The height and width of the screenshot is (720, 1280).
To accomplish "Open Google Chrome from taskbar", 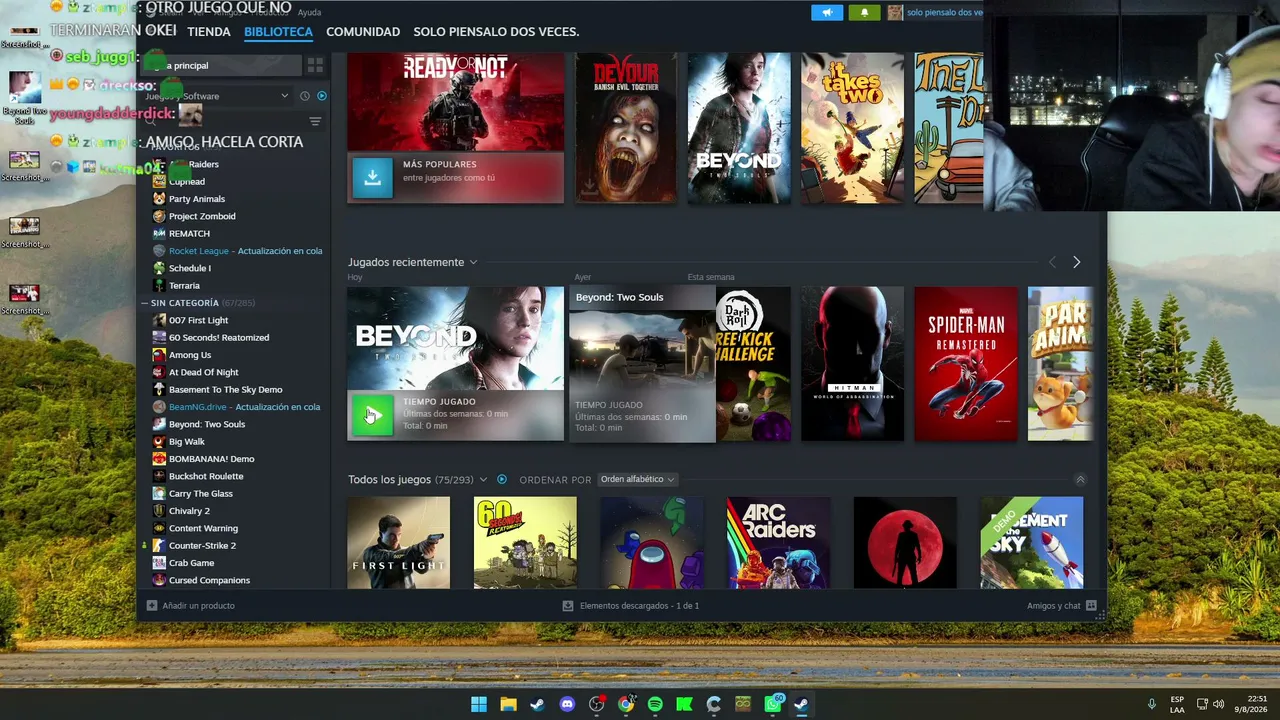I will 626,704.
